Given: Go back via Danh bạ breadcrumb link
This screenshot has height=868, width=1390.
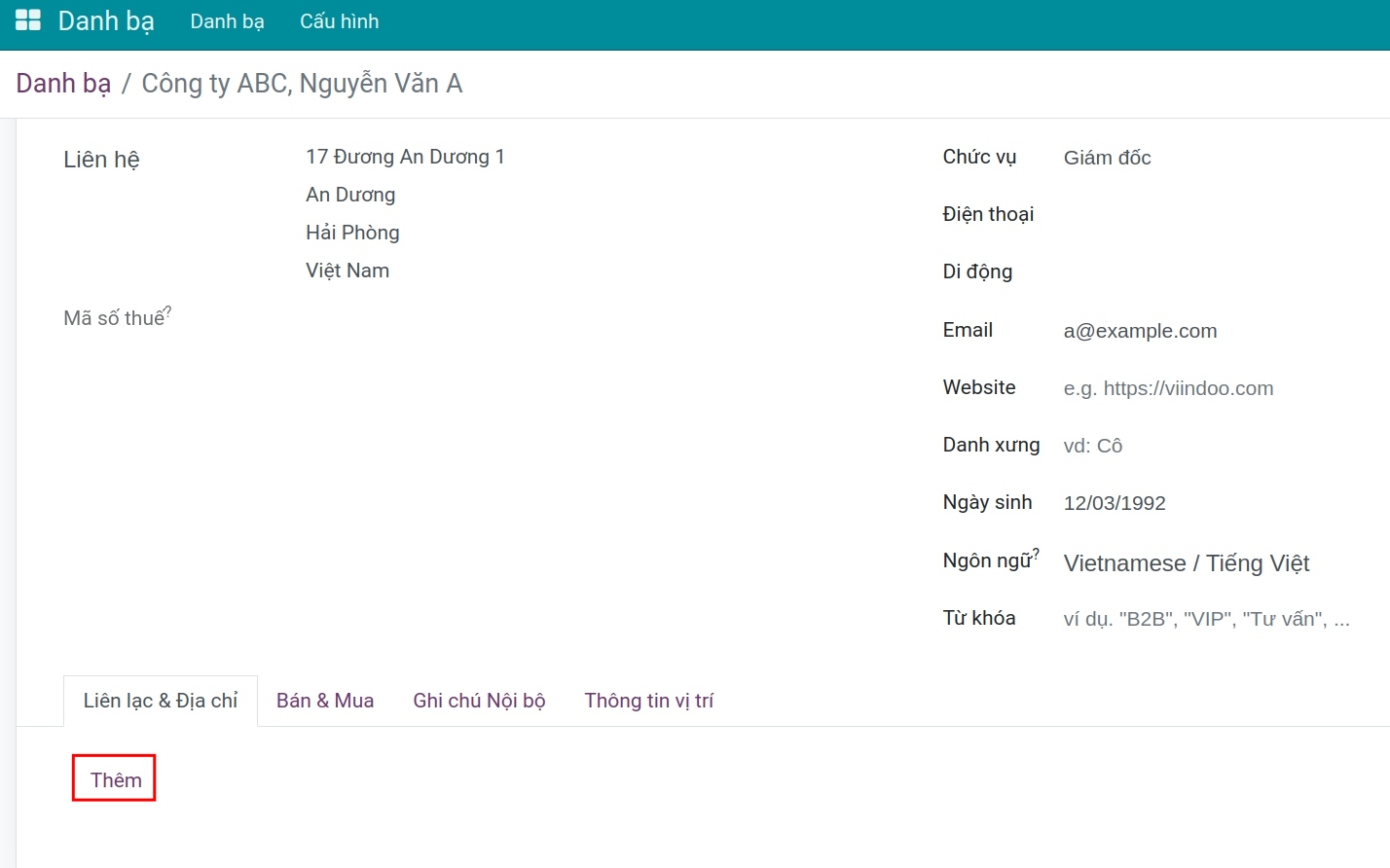Looking at the screenshot, I should point(63,84).
